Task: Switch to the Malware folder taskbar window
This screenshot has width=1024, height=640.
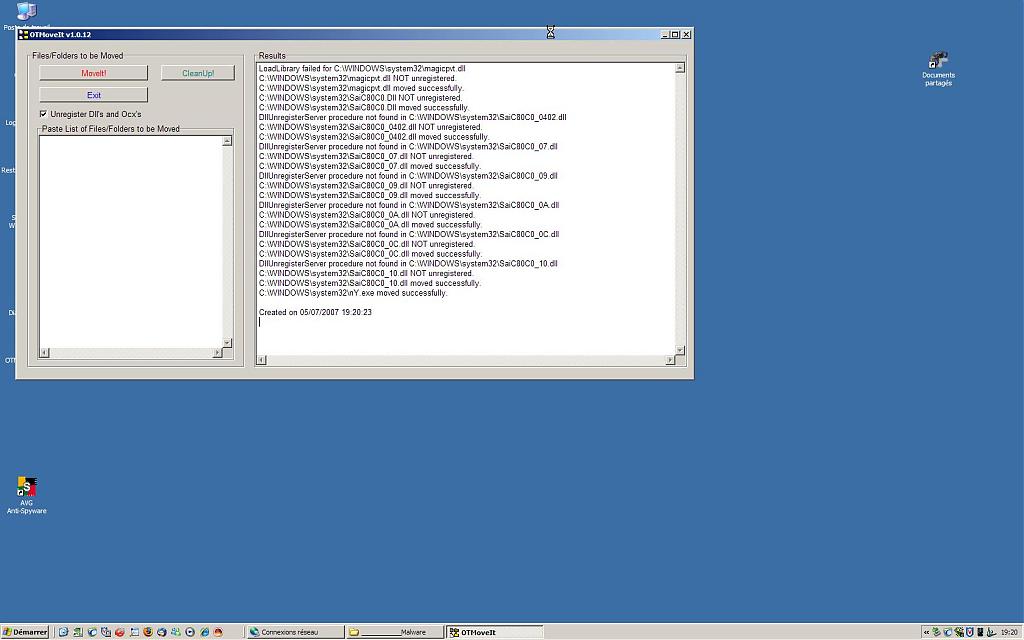Action: pyautogui.click(x=394, y=632)
